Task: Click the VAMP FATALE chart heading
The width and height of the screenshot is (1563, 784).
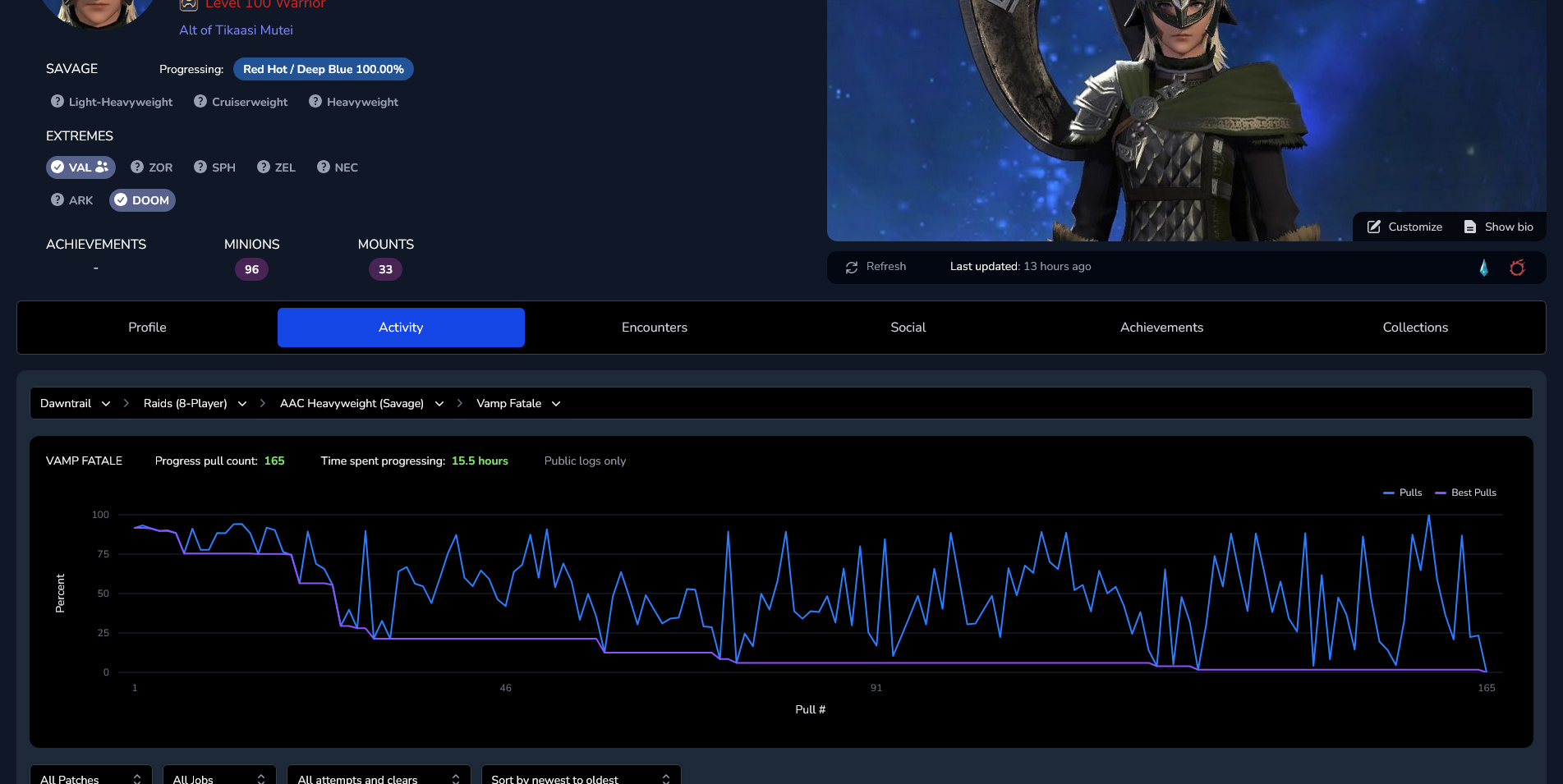Action: coord(84,461)
